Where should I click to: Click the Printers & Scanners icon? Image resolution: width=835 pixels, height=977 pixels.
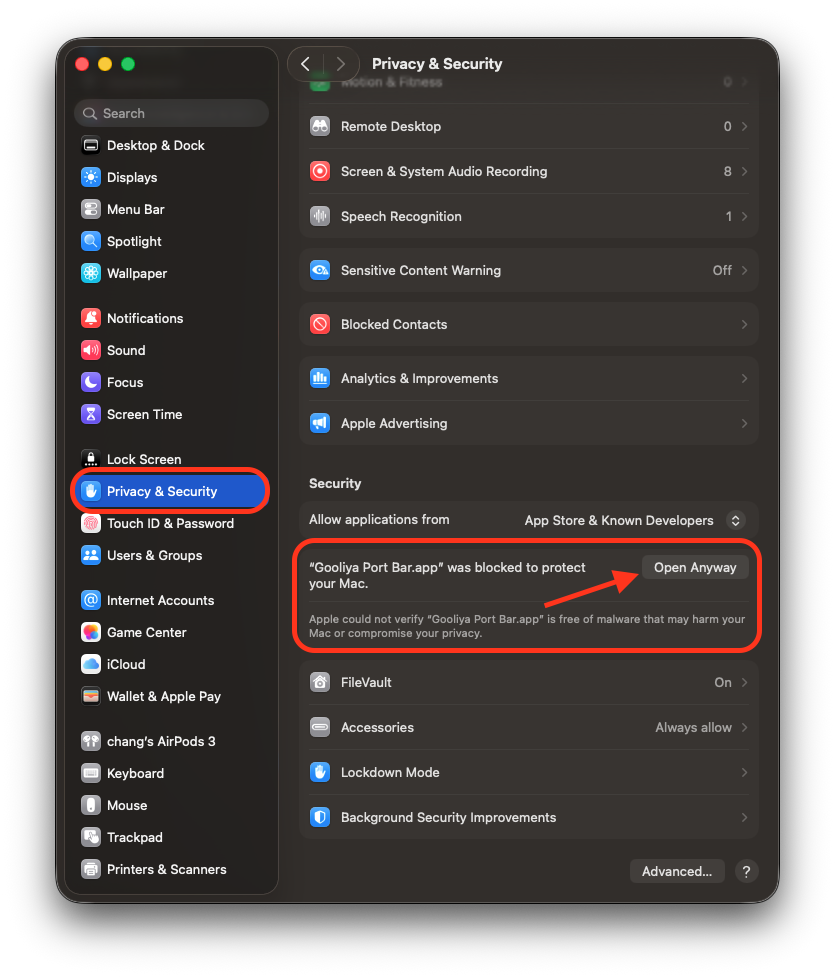91,869
